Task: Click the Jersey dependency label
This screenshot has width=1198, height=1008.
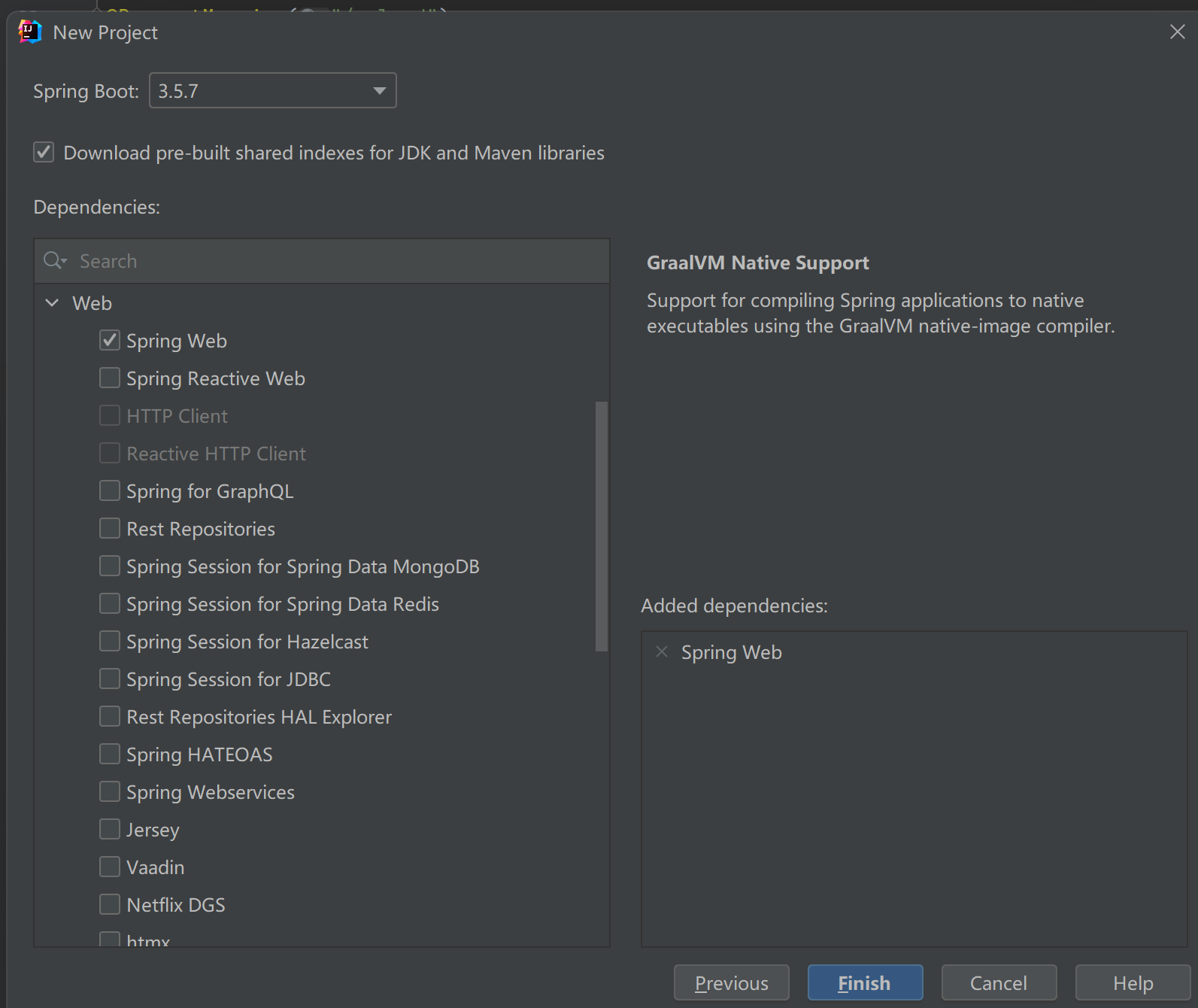Action: pos(153,830)
